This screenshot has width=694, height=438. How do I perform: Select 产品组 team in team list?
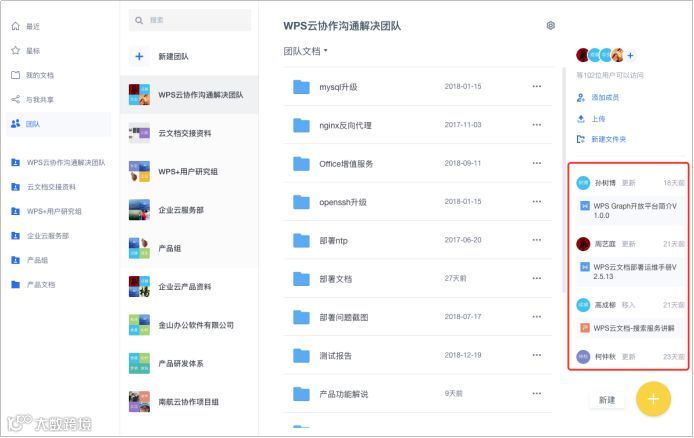(189, 248)
